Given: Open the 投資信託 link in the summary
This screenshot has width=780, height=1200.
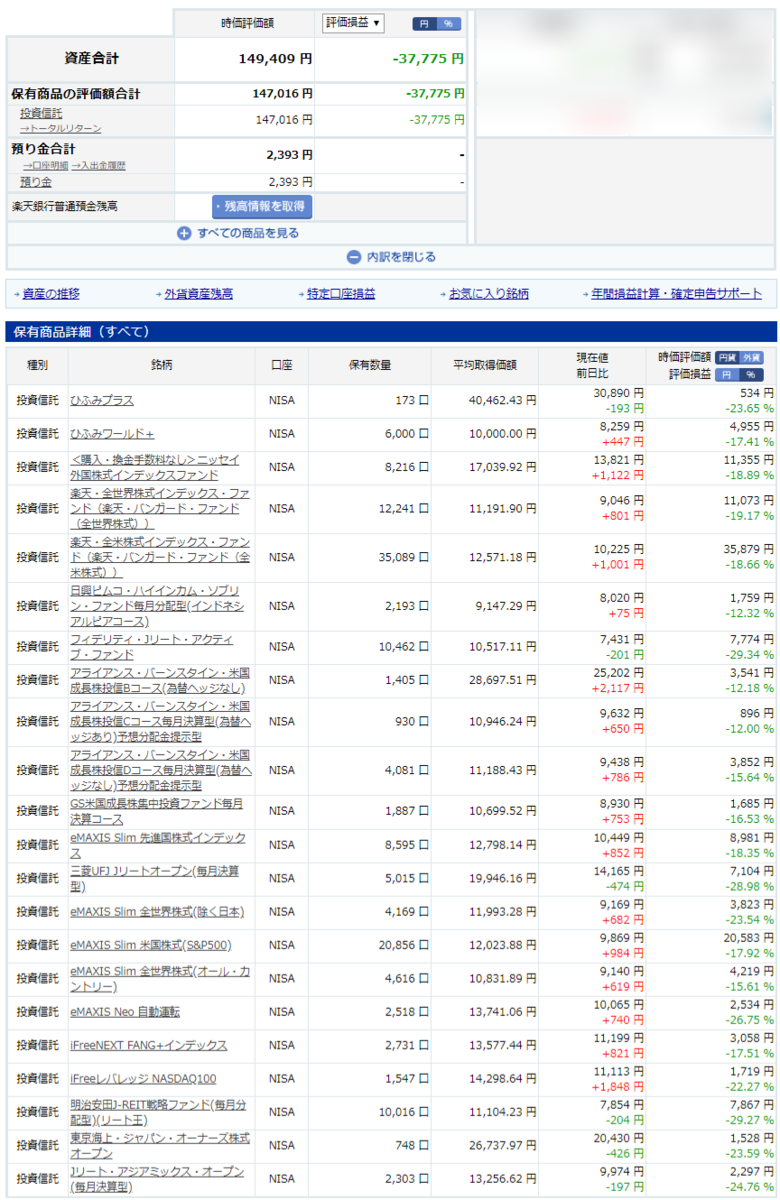Looking at the screenshot, I should 41,113.
